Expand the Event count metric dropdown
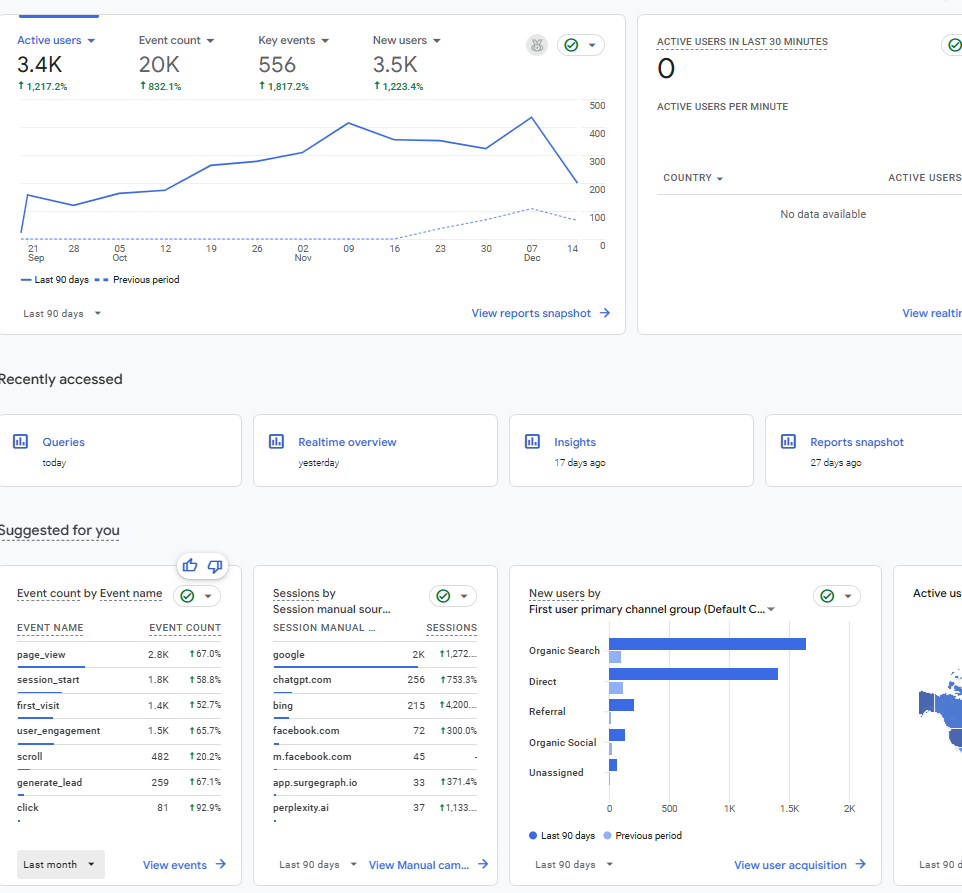This screenshot has height=893, width=962. tap(177, 41)
